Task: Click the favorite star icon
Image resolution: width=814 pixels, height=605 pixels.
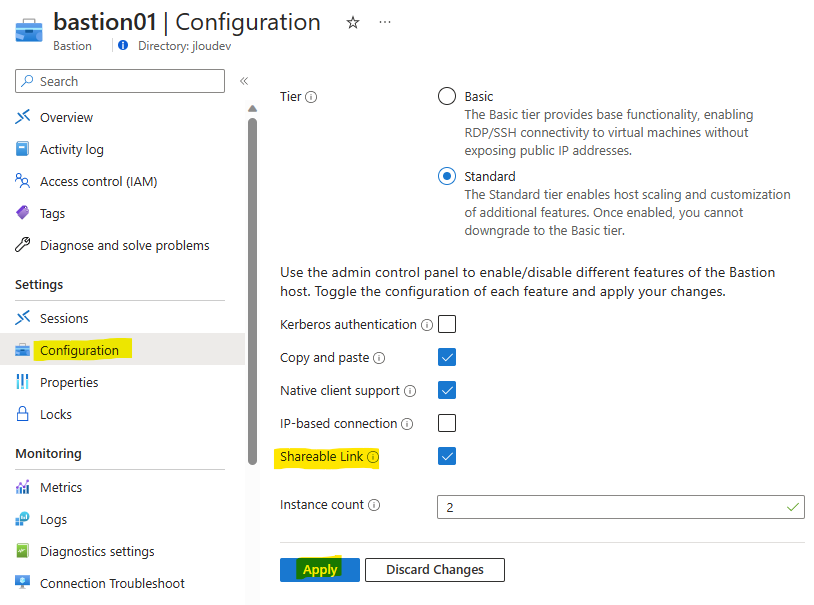Action: tap(353, 22)
